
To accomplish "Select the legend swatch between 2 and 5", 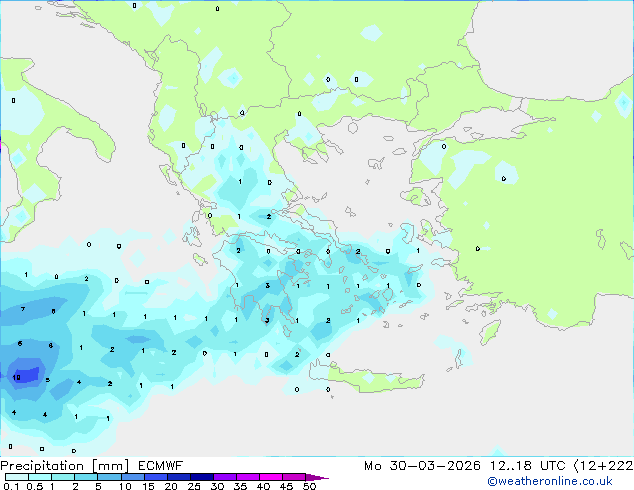I will point(86,477).
